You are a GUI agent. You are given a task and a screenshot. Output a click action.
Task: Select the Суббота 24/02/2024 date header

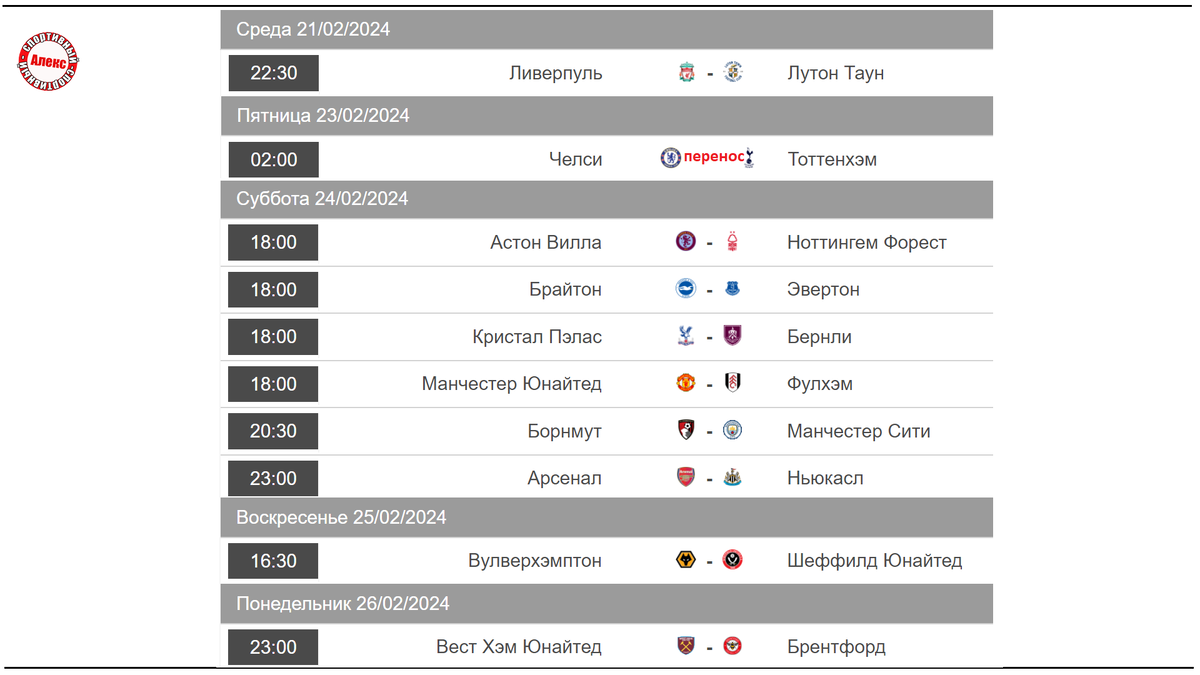607,199
